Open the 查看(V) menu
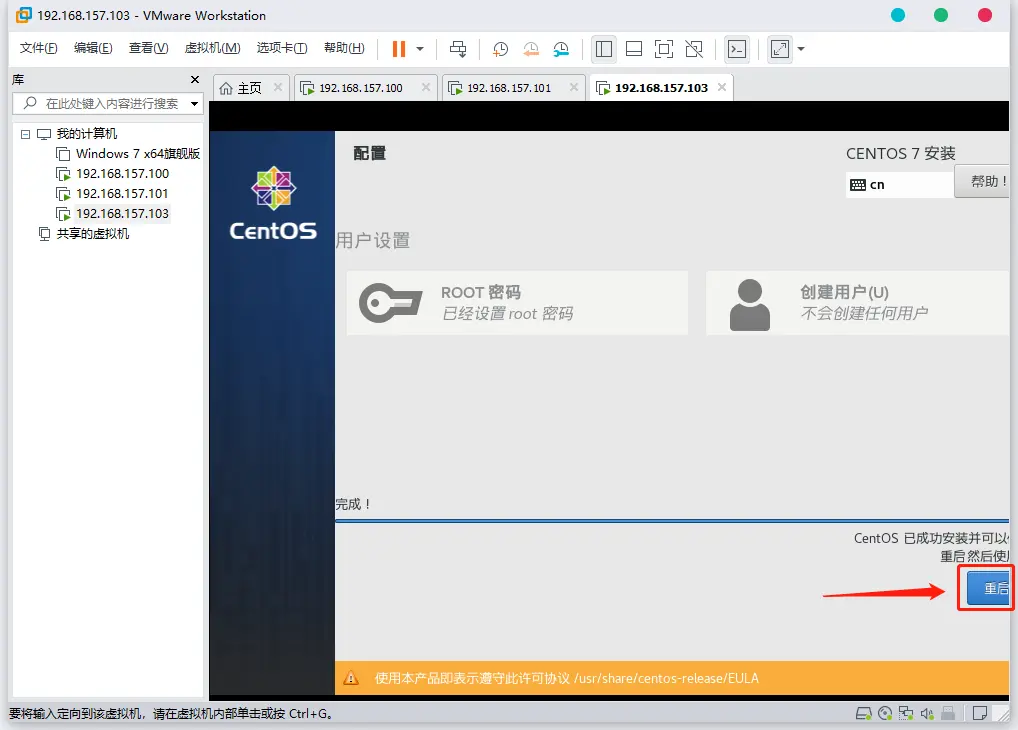The height and width of the screenshot is (730, 1018). (148, 48)
